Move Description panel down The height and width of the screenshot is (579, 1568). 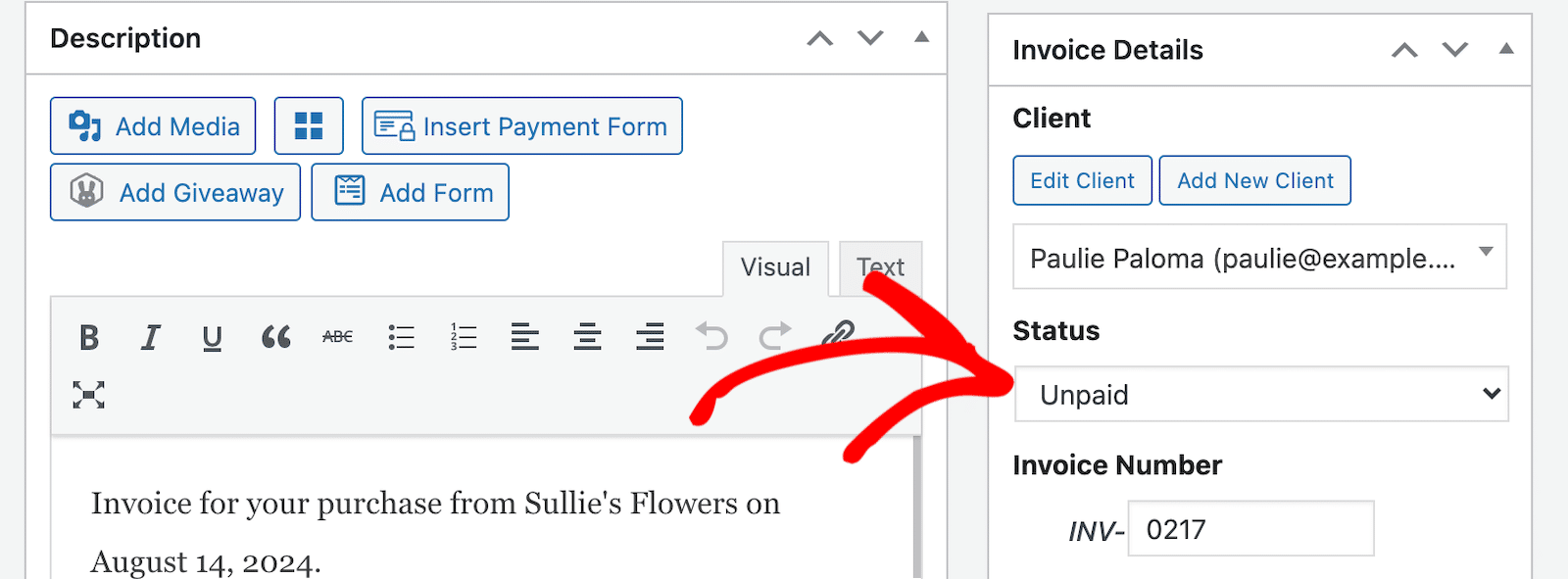pos(870,38)
